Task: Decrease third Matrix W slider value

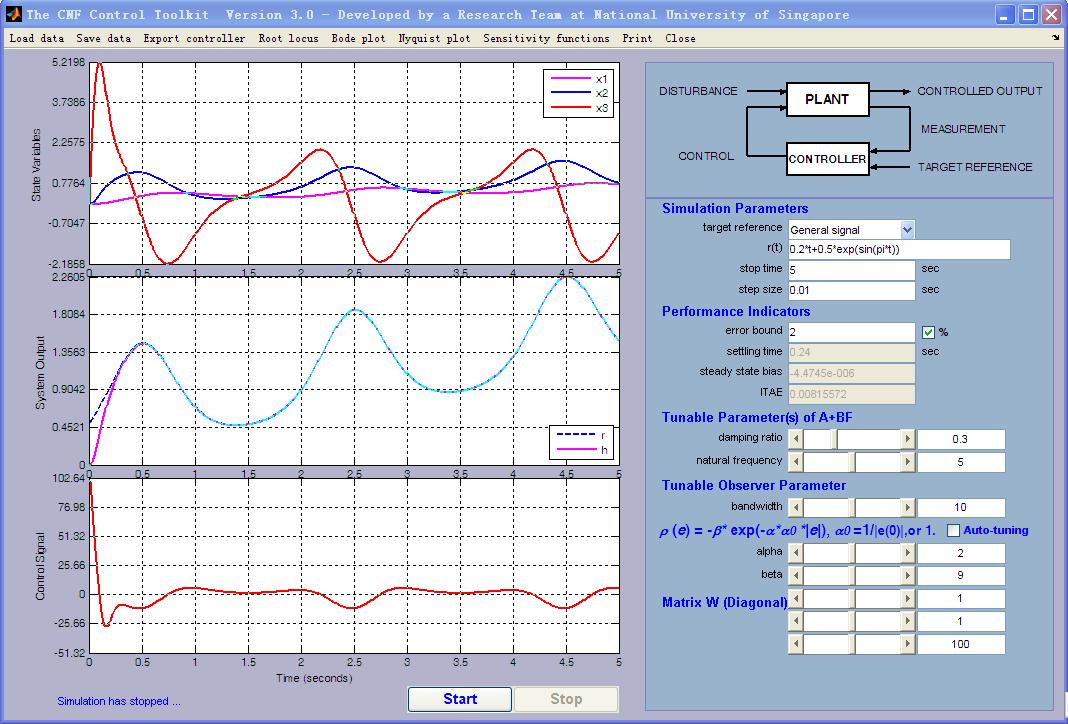Action: point(796,644)
